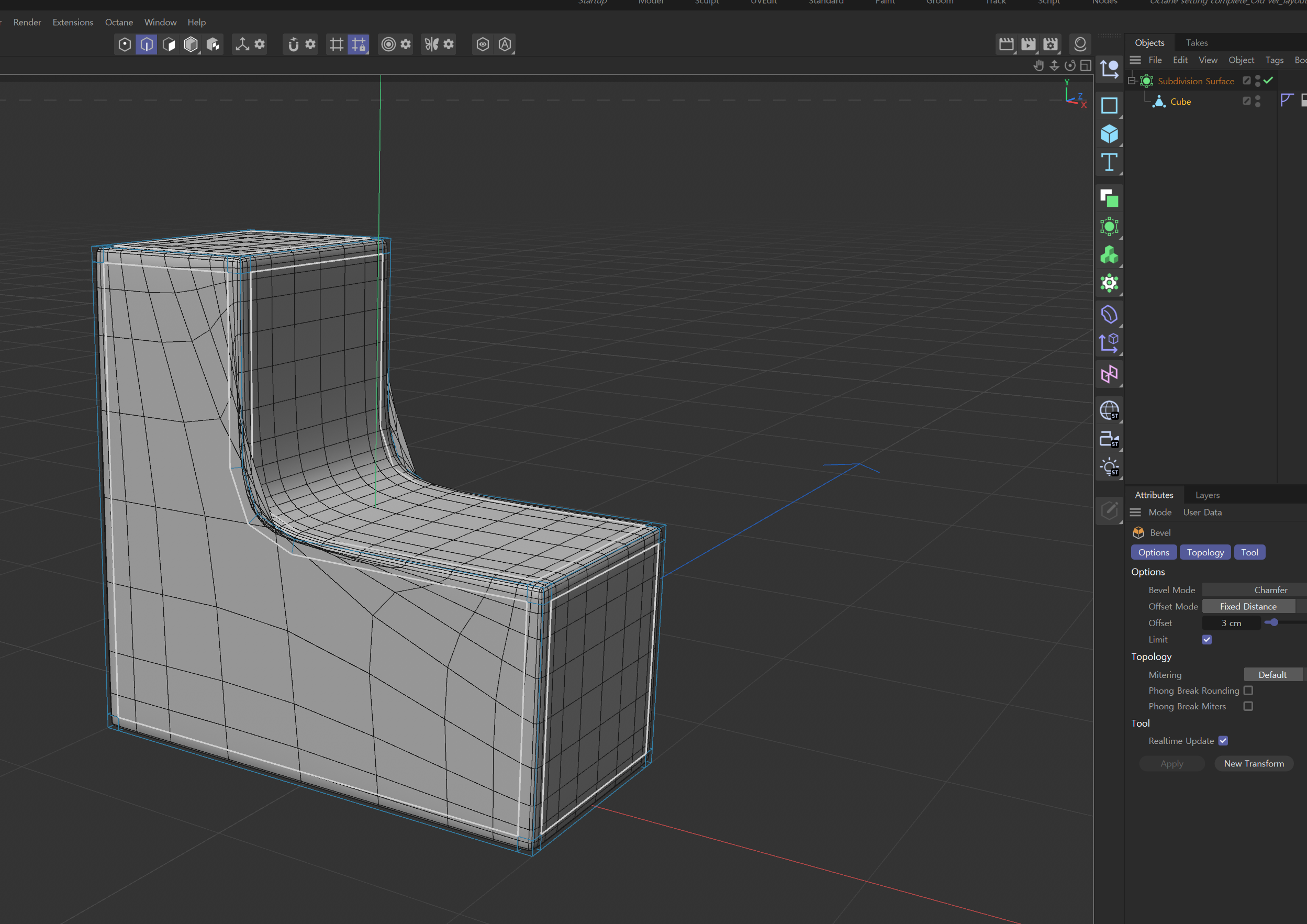Click the Soft Selection target icon
The image size is (1307, 924).
(388, 44)
